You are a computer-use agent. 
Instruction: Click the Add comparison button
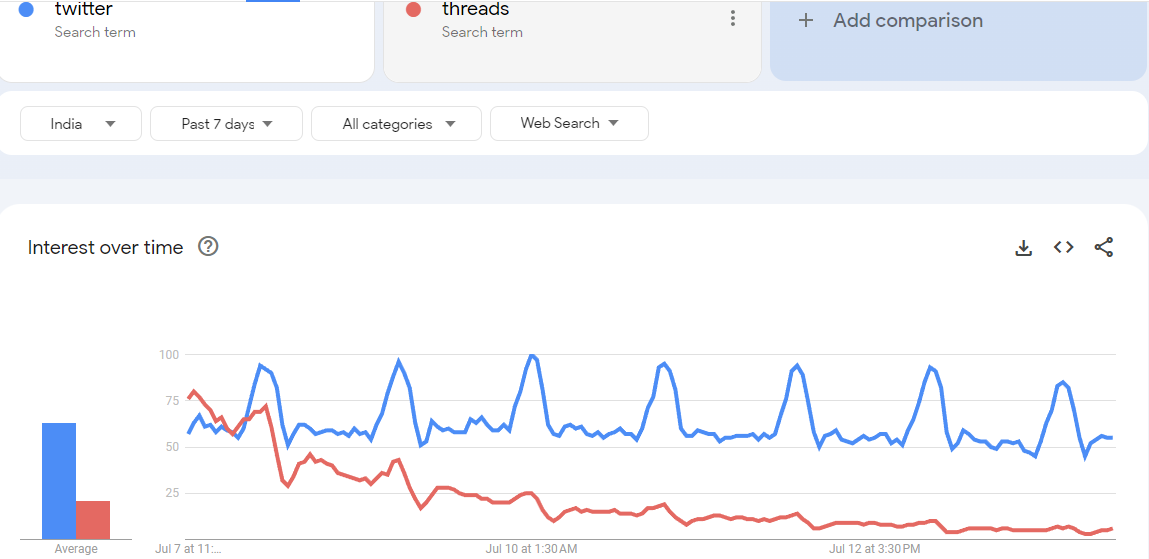[x=907, y=20]
